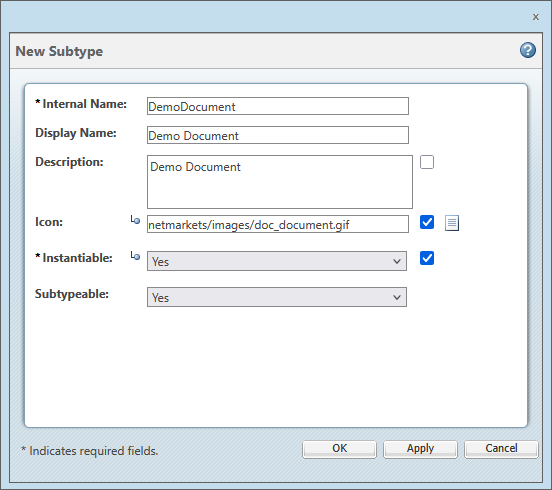Click into the Description text area
The width and height of the screenshot is (552, 490).
[280, 182]
